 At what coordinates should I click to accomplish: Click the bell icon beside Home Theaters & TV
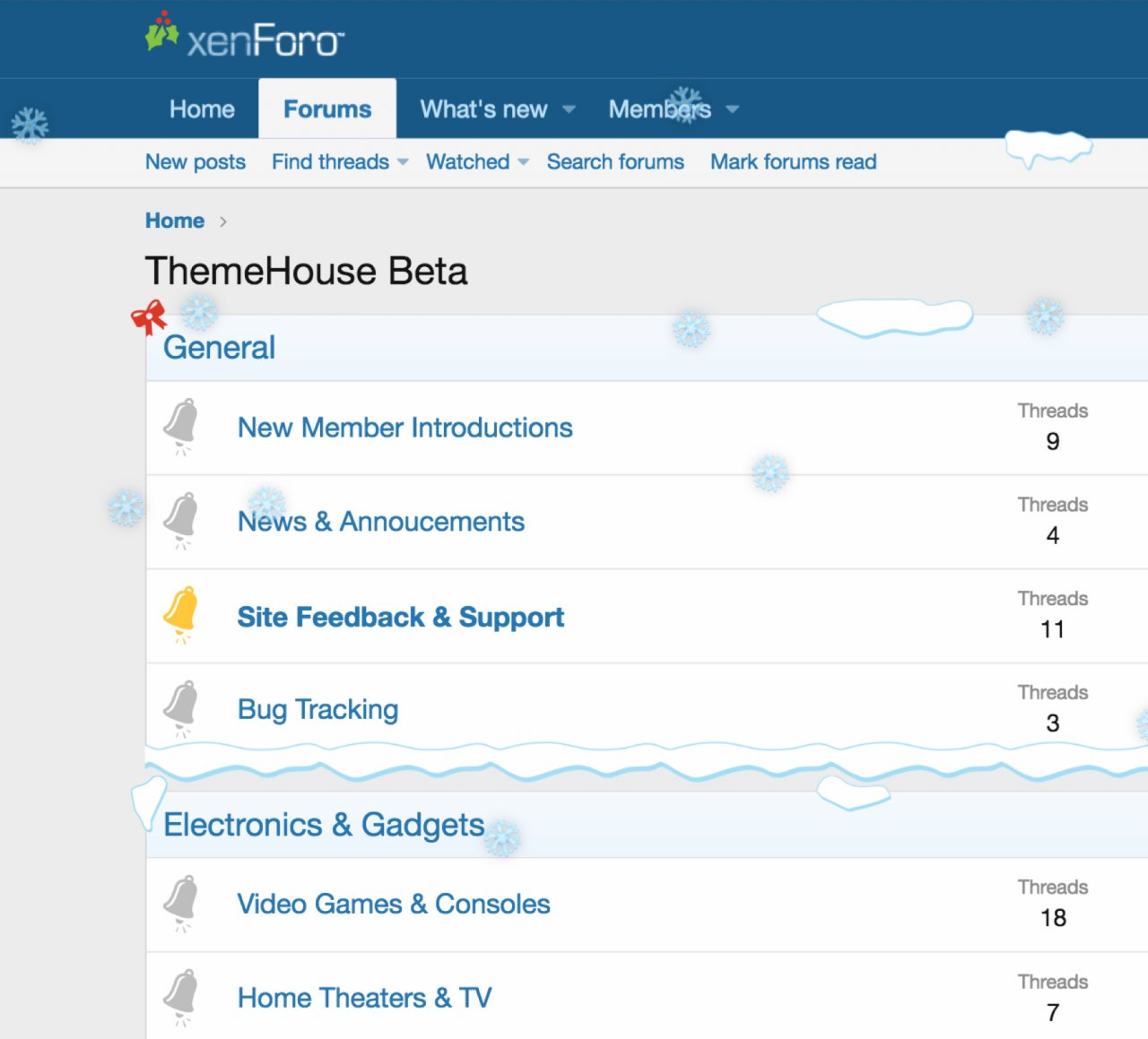click(x=181, y=996)
